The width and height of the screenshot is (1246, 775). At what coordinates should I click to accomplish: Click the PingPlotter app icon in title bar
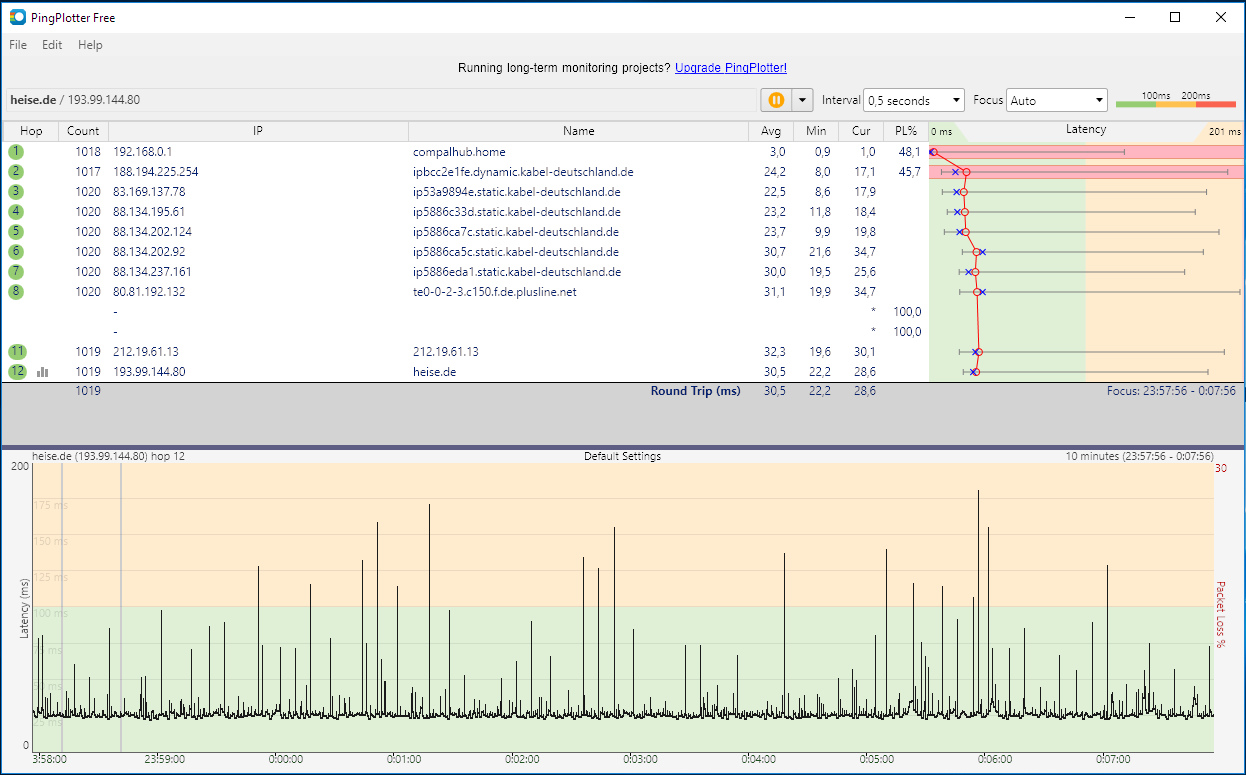[17, 16]
